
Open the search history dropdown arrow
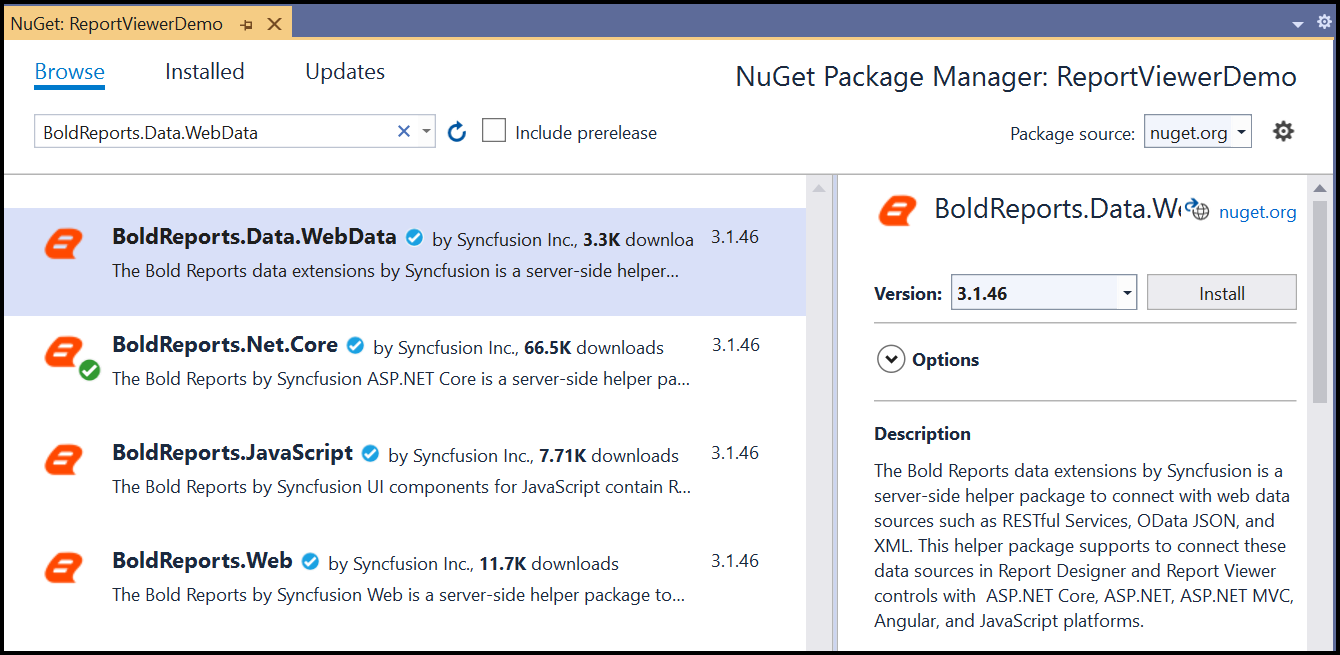coord(426,131)
